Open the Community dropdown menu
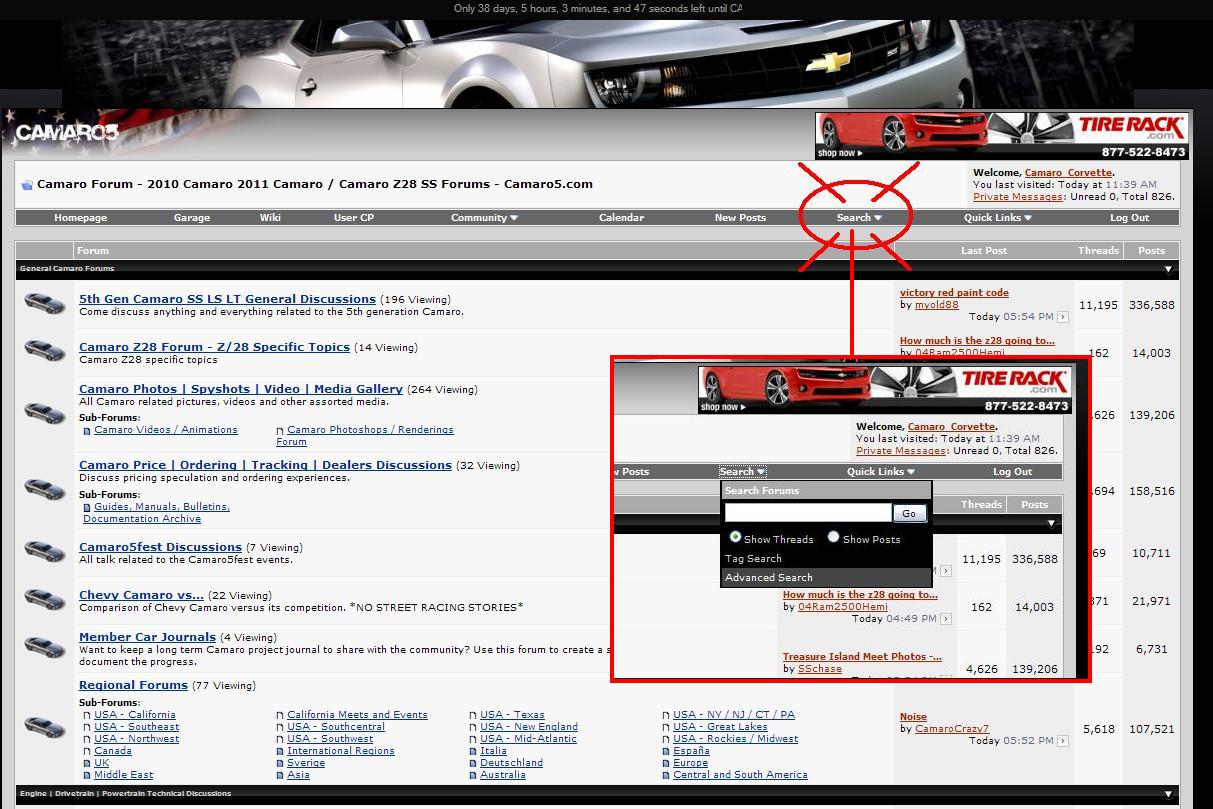The height and width of the screenshot is (809, 1213). 483,217
